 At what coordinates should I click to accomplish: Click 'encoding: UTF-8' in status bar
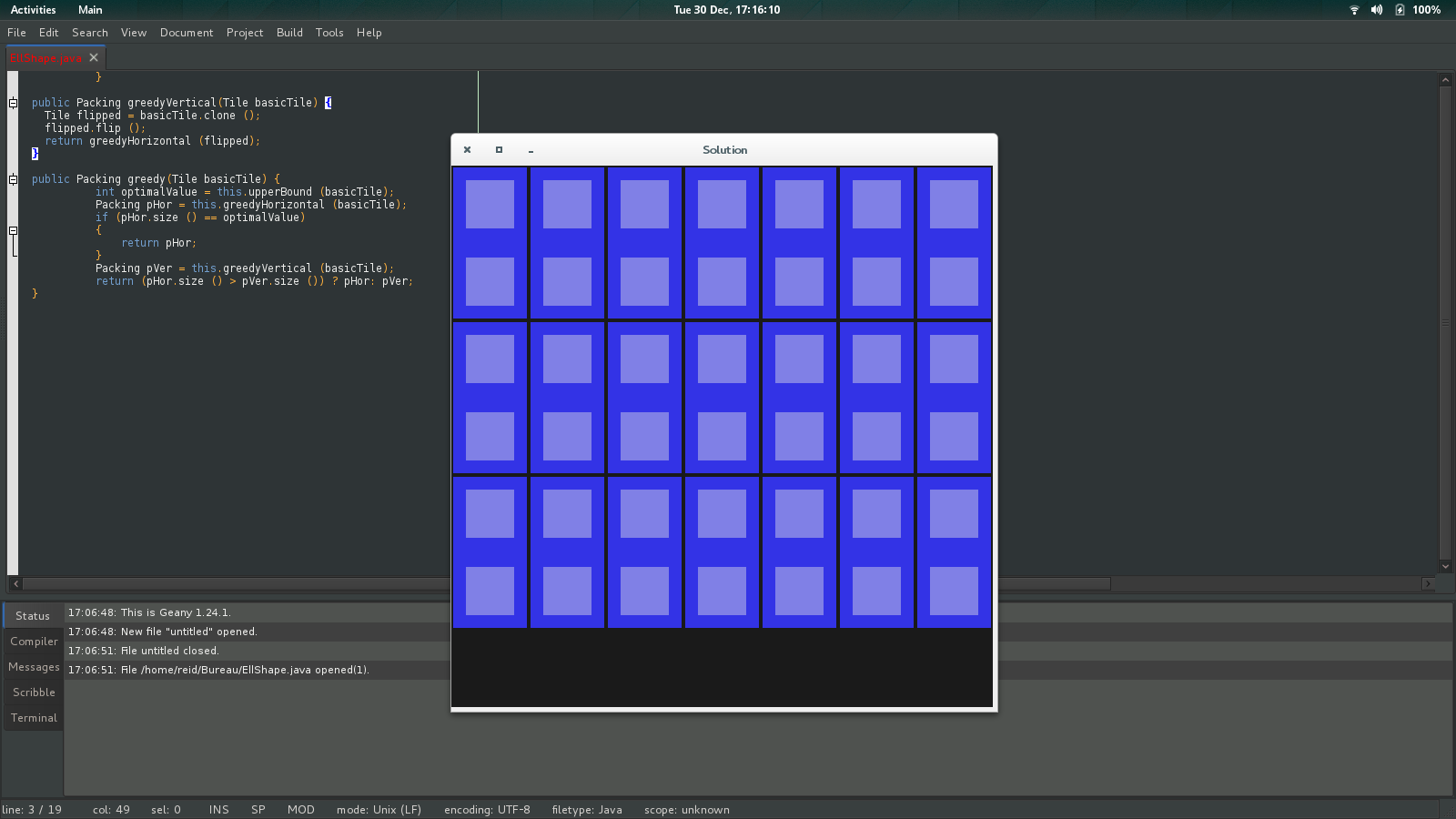[487, 810]
